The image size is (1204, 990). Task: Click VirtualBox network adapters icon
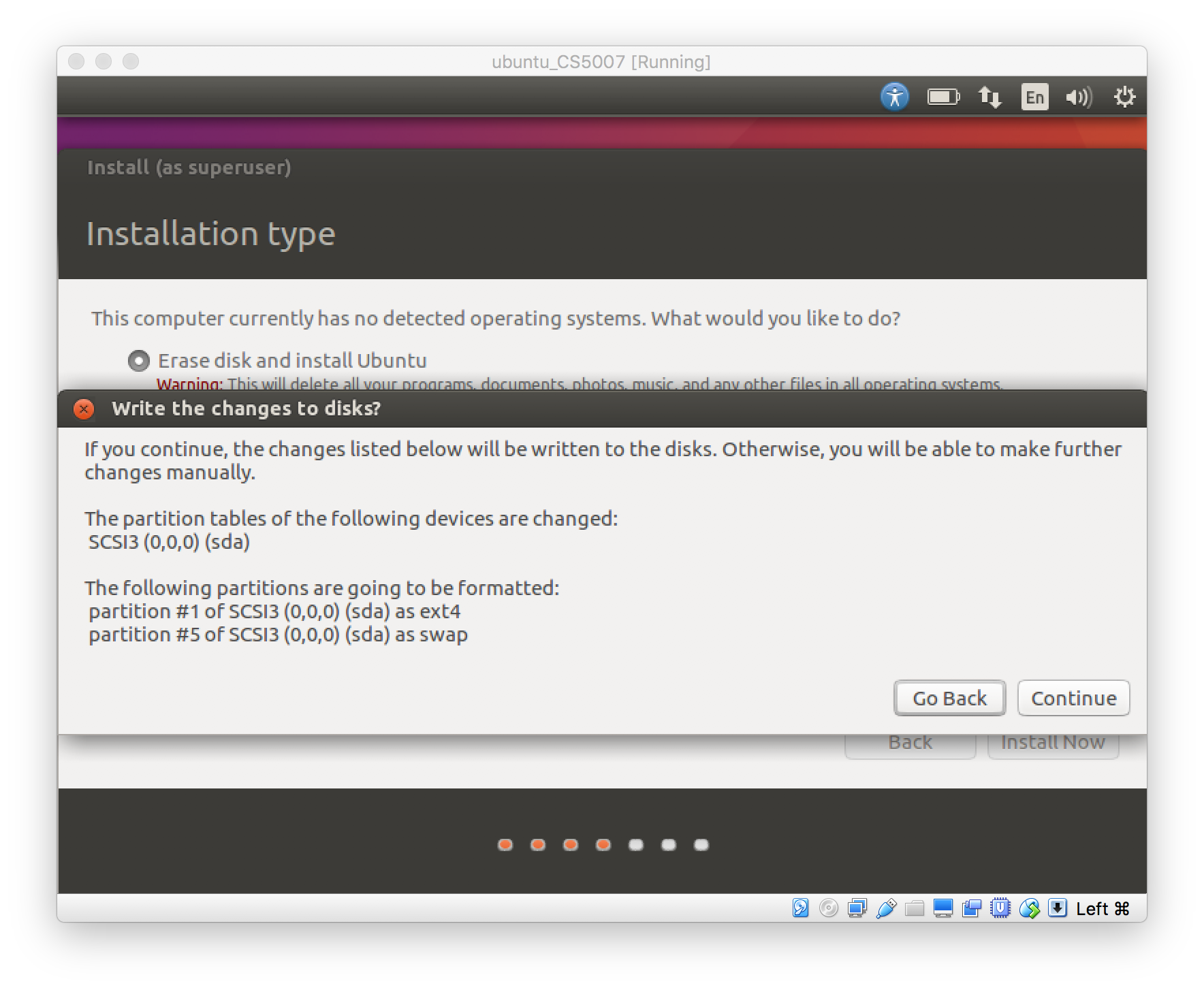point(857,908)
